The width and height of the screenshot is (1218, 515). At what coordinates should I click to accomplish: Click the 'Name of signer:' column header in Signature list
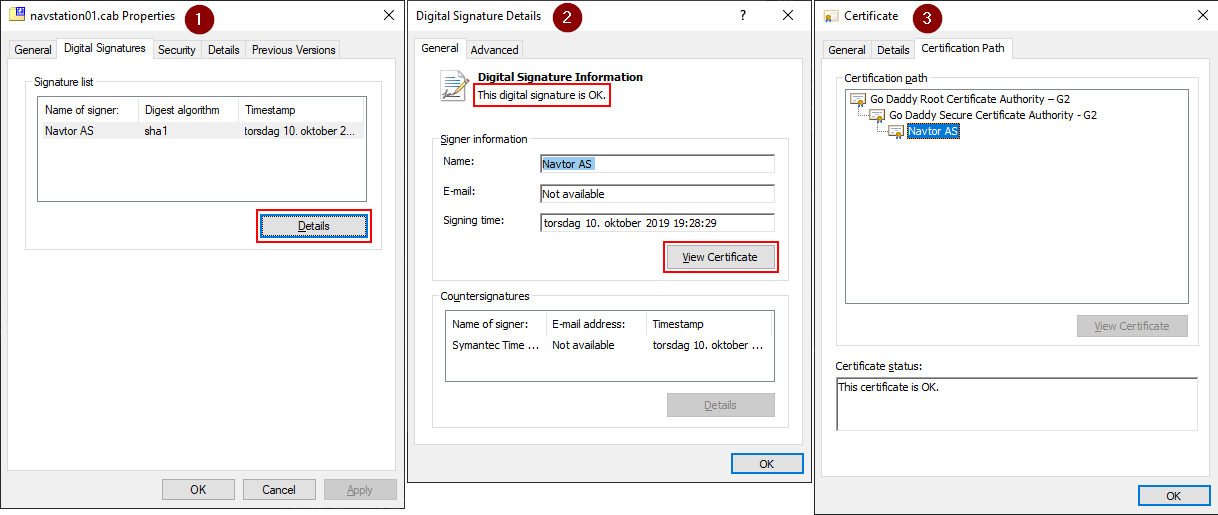click(88, 110)
